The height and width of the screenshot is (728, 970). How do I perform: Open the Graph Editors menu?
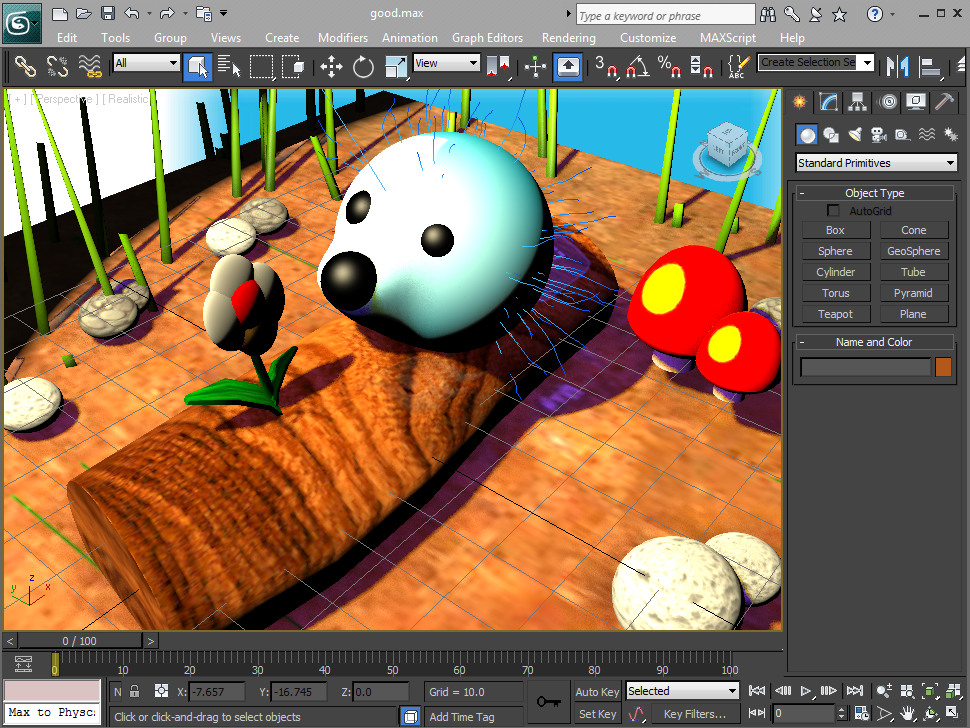coord(487,38)
